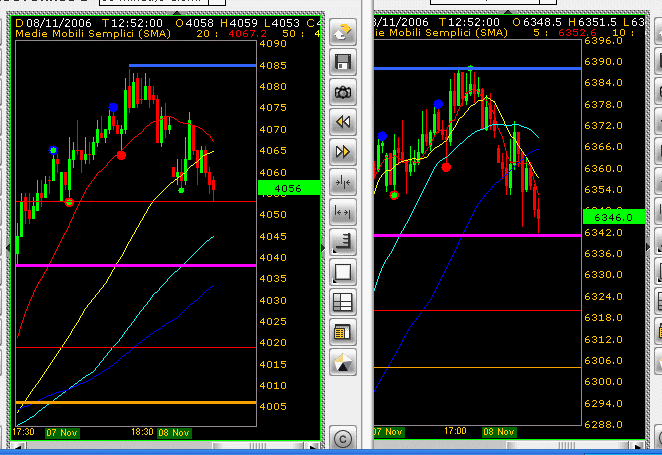Click the left chart horizontal scrollbar thumb

pos(258,446)
